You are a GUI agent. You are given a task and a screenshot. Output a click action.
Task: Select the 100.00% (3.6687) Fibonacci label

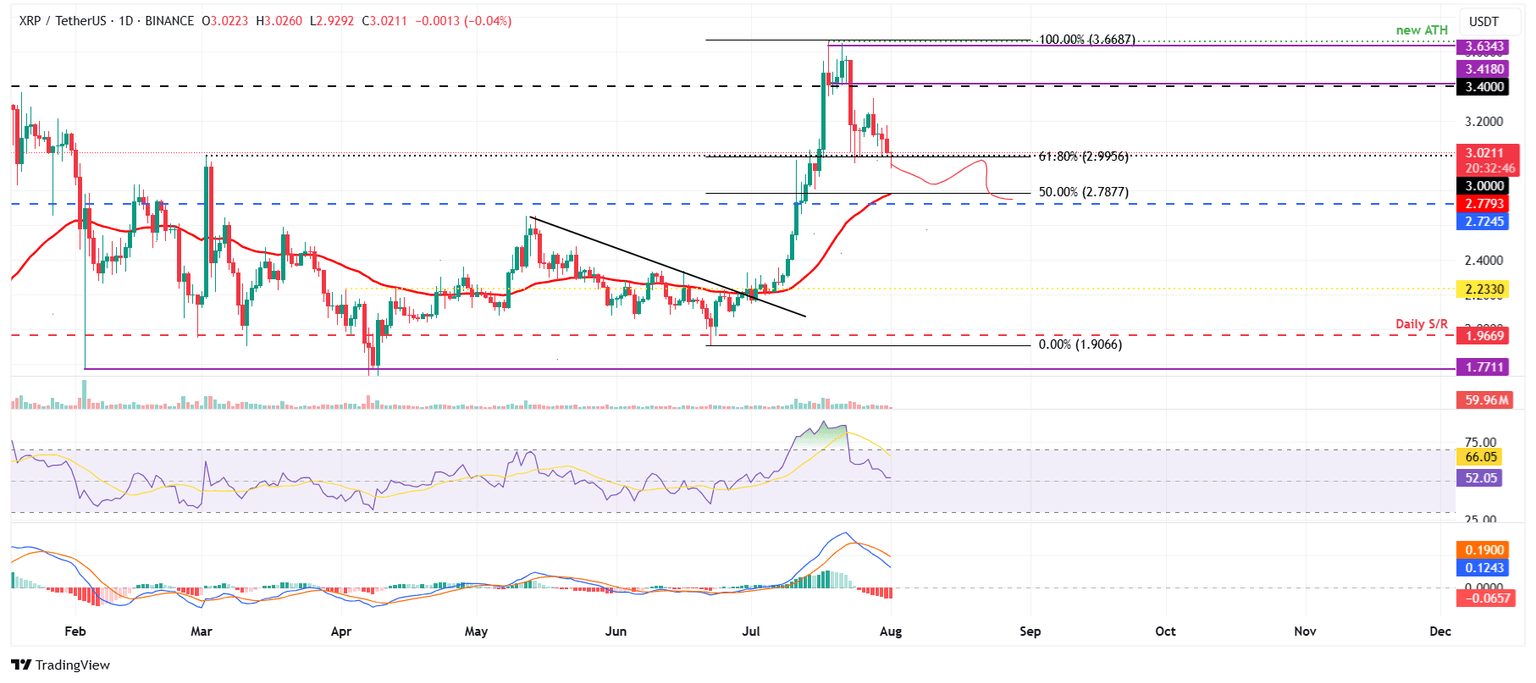[1087, 40]
